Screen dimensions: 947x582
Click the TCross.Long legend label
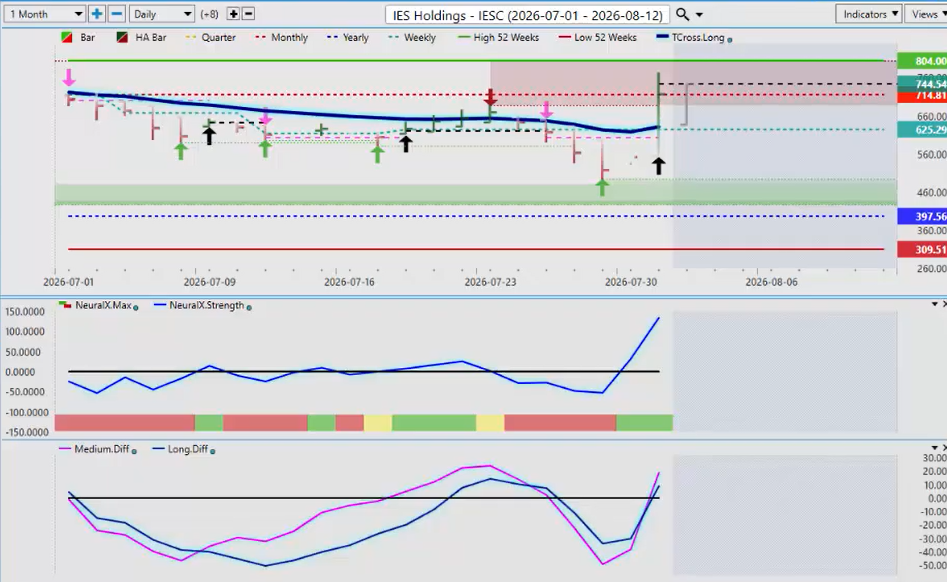coord(698,37)
